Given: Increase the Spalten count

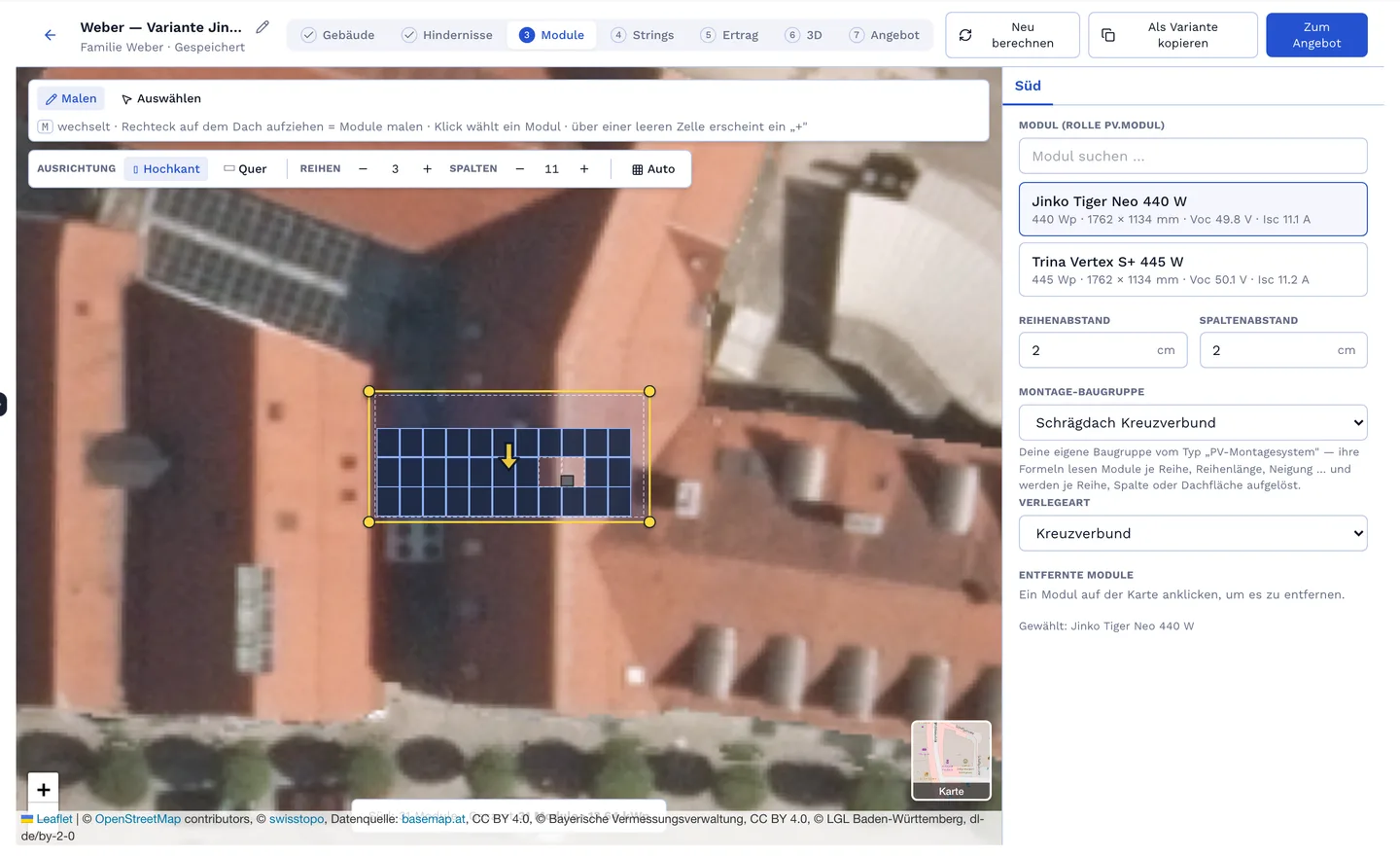Looking at the screenshot, I should pos(584,169).
